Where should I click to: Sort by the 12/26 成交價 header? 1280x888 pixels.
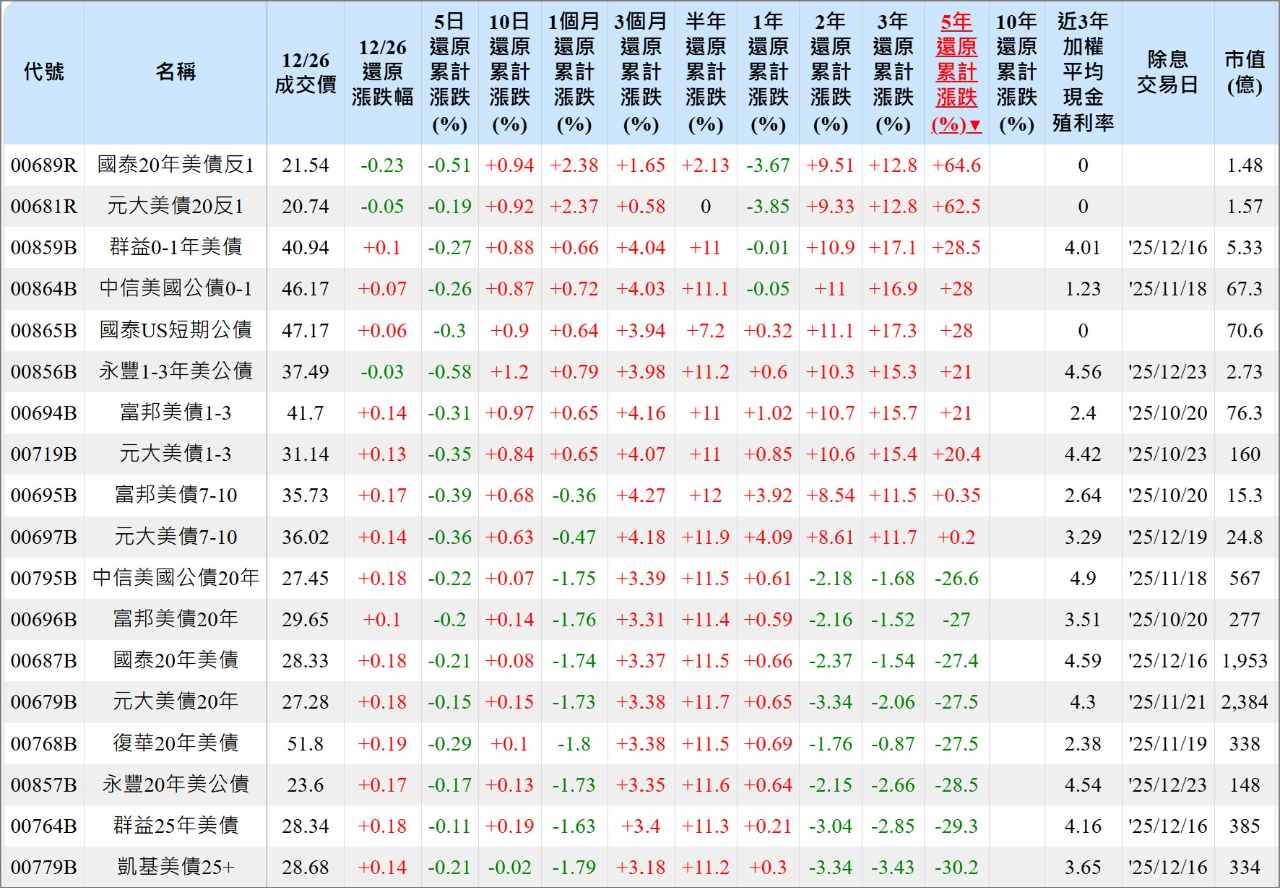click(305, 72)
